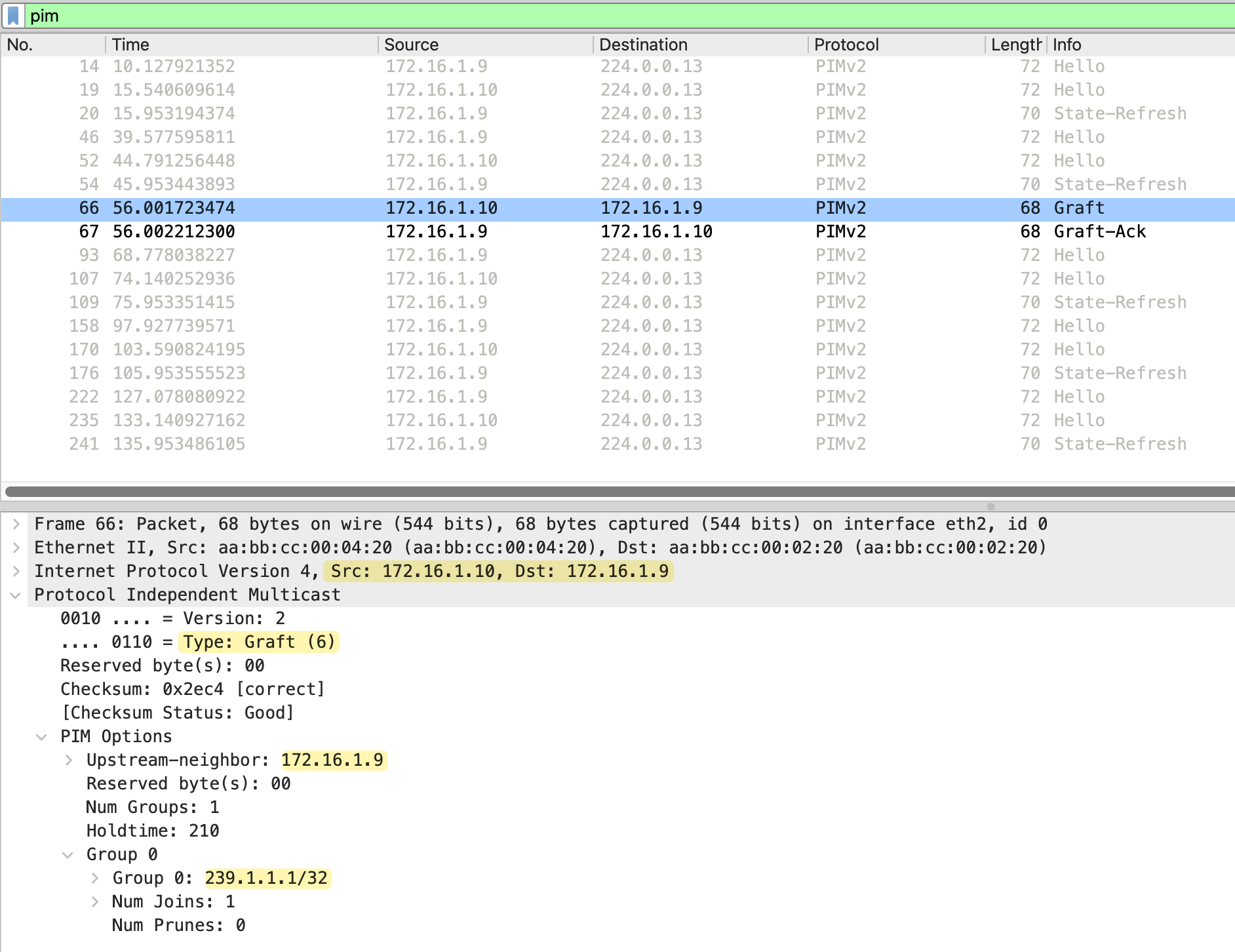Image resolution: width=1235 pixels, height=952 pixels.
Task: Expand the Num Joins: 1 entry
Action: [x=95, y=902]
